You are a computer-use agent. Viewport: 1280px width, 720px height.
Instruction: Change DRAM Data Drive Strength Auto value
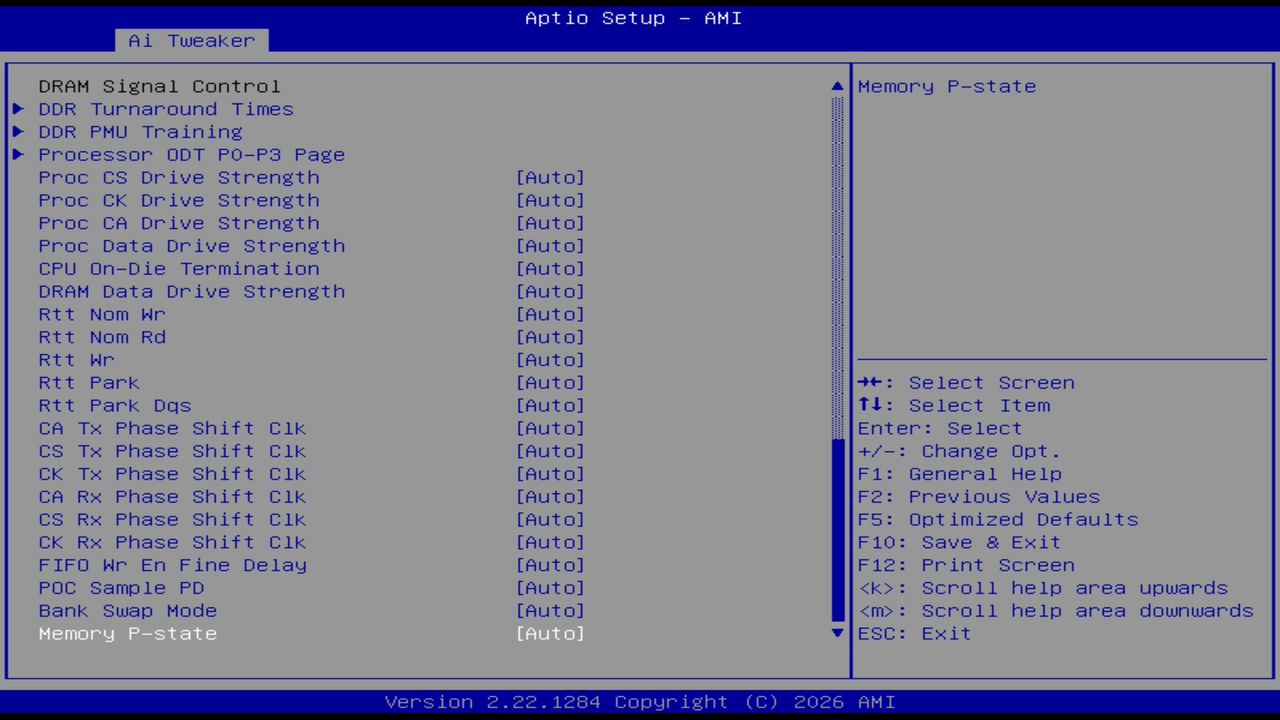click(x=550, y=292)
